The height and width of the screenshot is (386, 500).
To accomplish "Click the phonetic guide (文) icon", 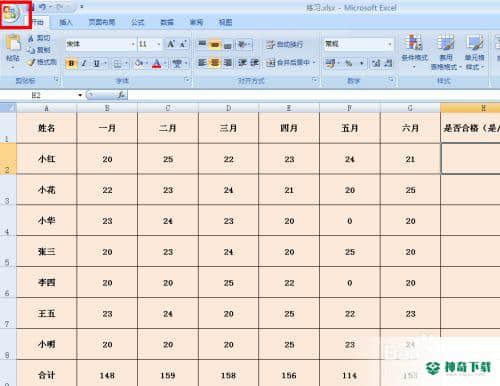I will 177,63.
